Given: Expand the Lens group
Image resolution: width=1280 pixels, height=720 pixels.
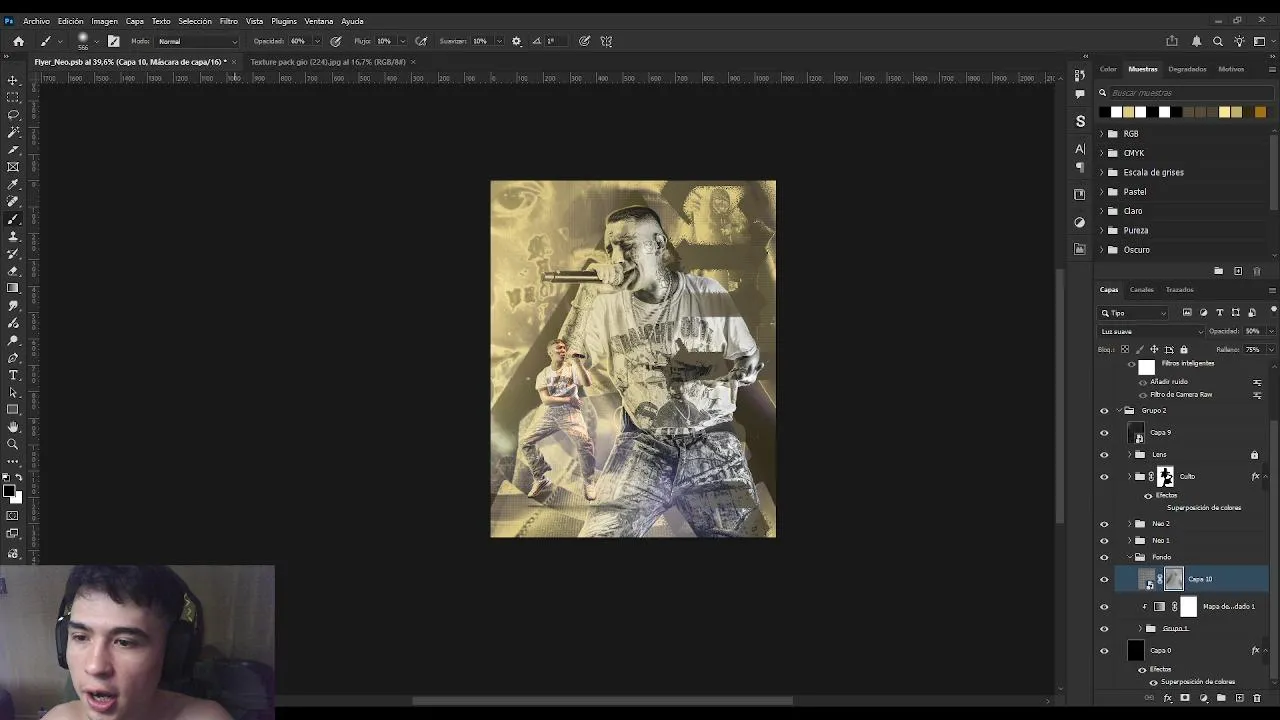Looking at the screenshot, I should click(x=1130, y=455).
